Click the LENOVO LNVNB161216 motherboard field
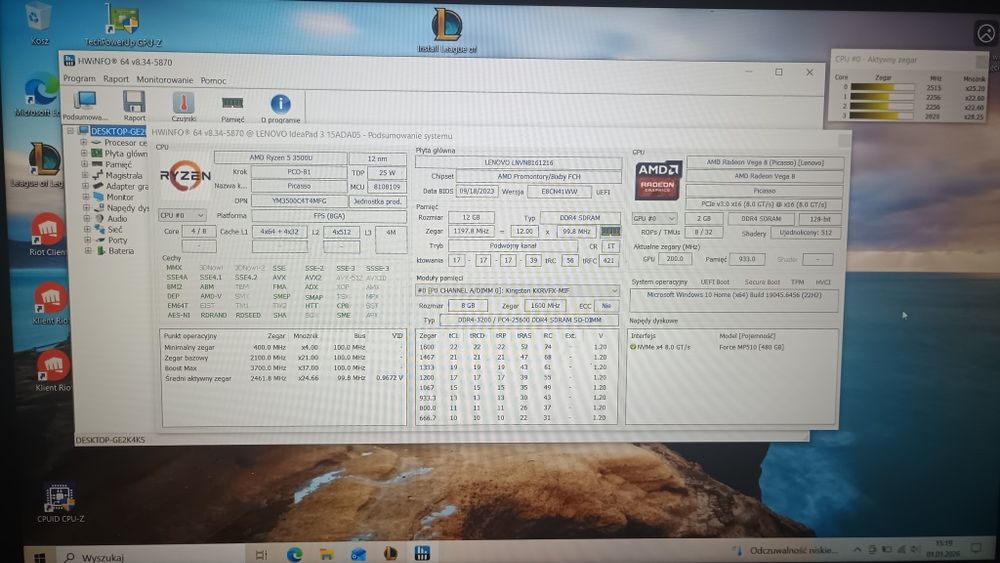1000x563 pixels. click(518, 163)
